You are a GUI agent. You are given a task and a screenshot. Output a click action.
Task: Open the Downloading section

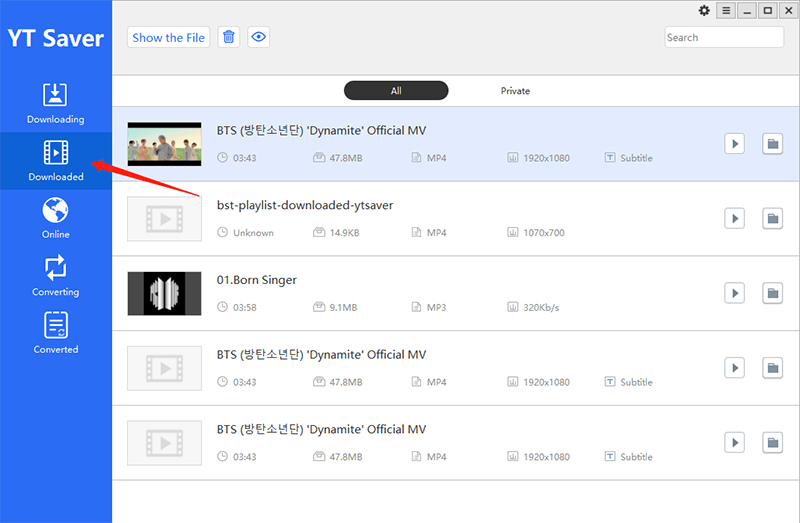pyautogui.click(x=55, y=104)
